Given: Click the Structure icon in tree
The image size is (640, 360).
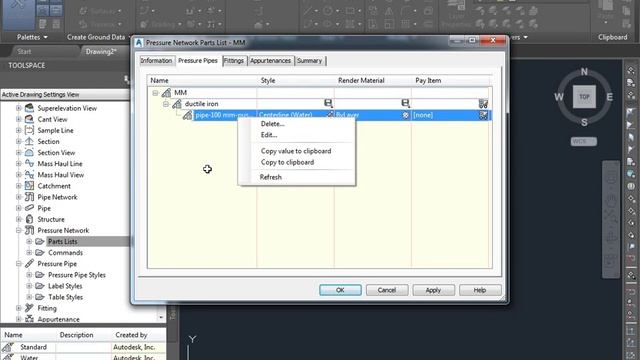Looking at the screenshot, I should click(29, 219).
